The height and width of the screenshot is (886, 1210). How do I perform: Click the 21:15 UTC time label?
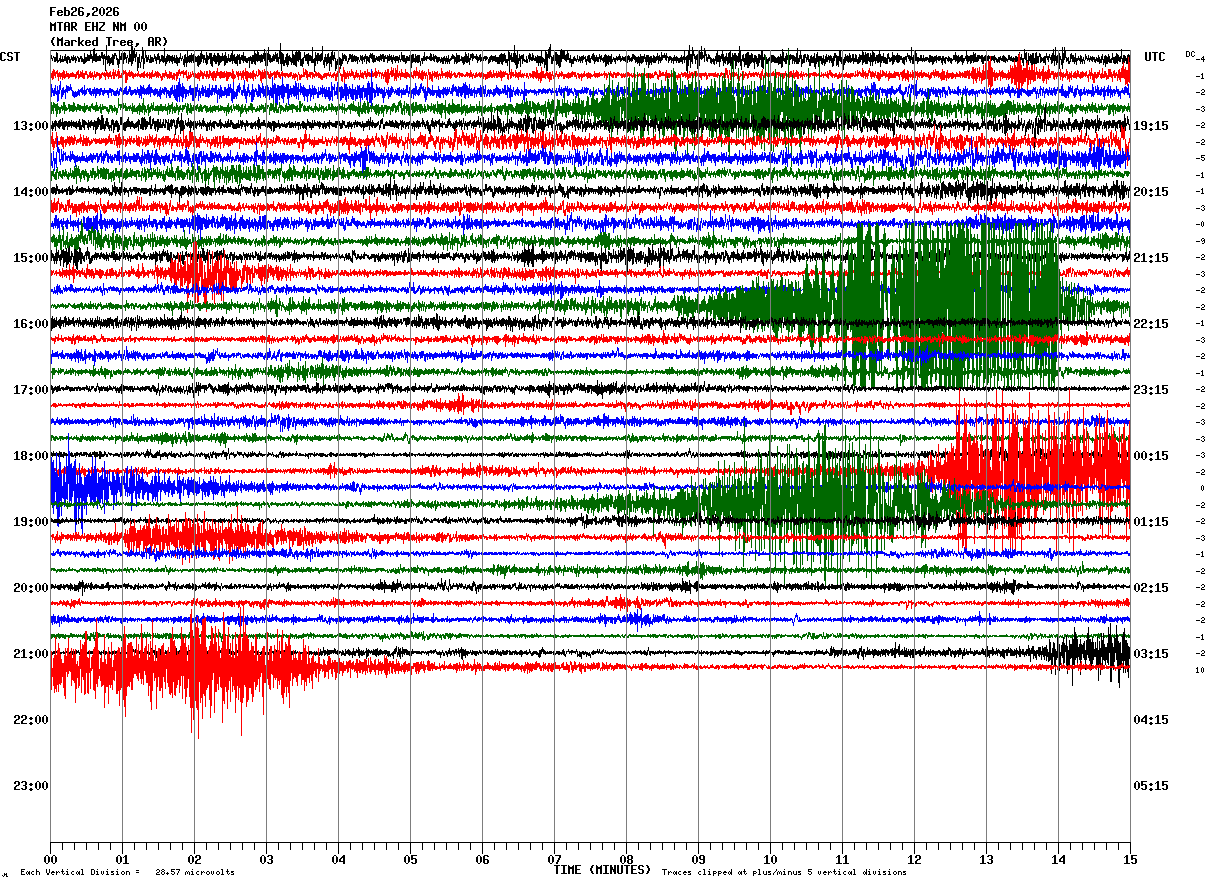1151,258
